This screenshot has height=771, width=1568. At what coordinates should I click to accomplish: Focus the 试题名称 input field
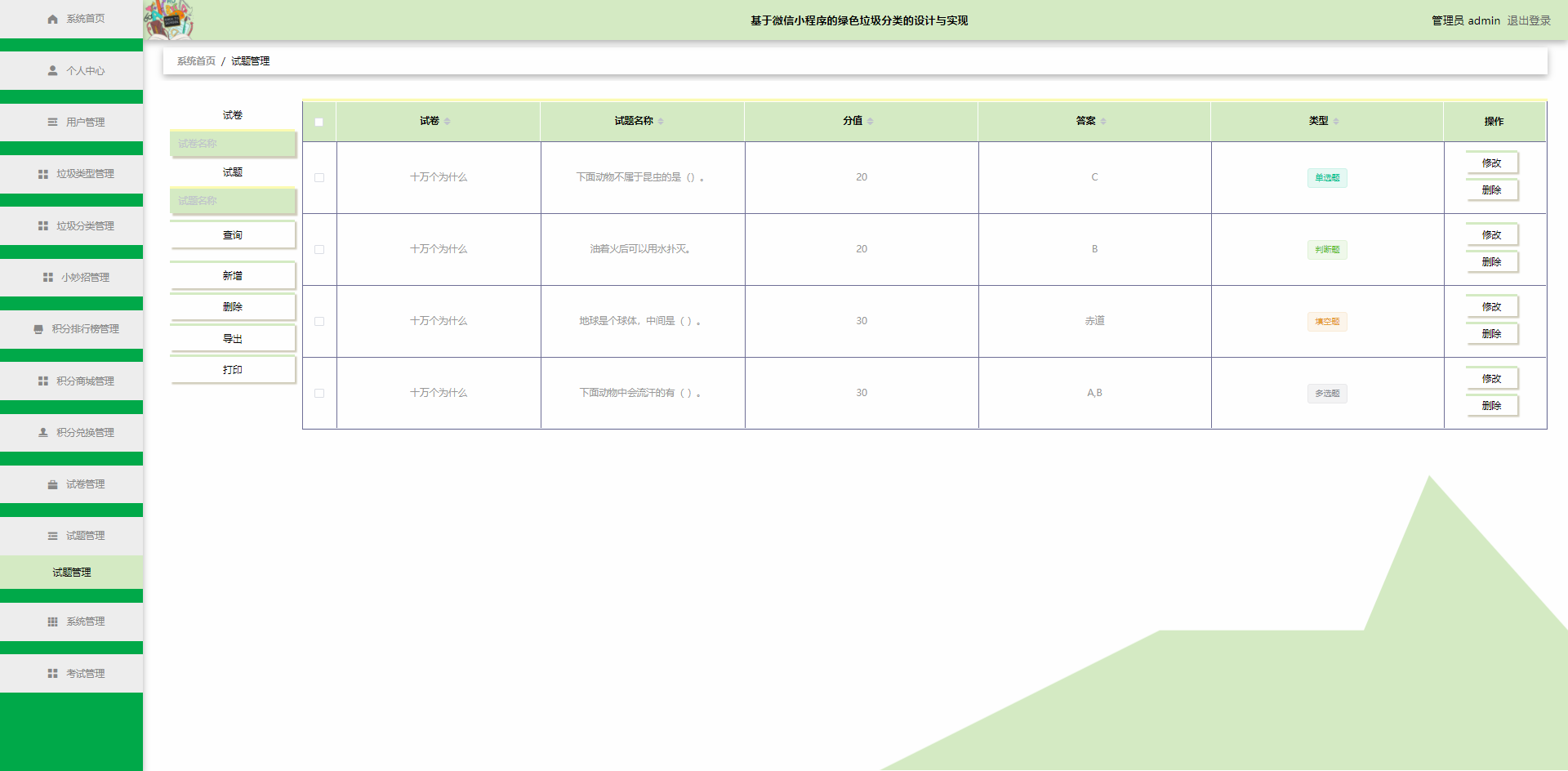[x=233, y=201]
